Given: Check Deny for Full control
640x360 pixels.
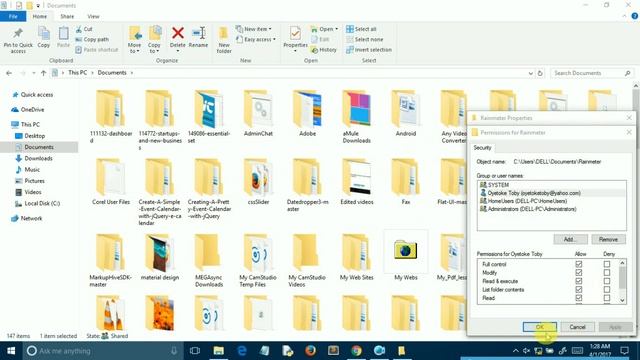Looking at the screenshot, I should point(607,264).
